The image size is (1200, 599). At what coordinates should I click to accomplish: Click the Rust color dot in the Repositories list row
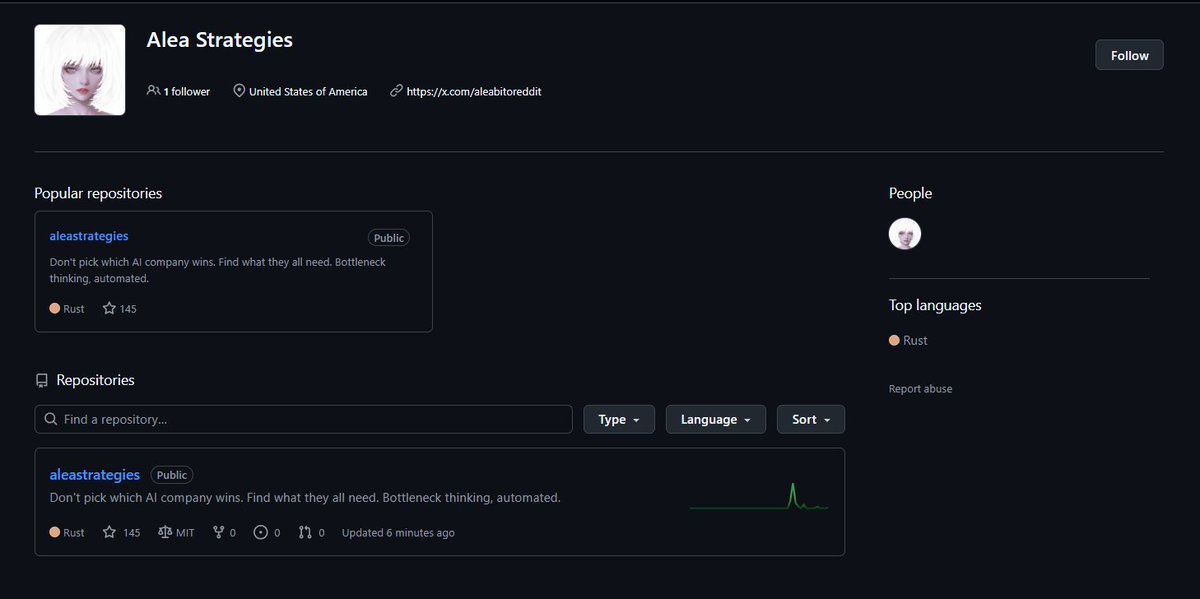click(55, 533)
